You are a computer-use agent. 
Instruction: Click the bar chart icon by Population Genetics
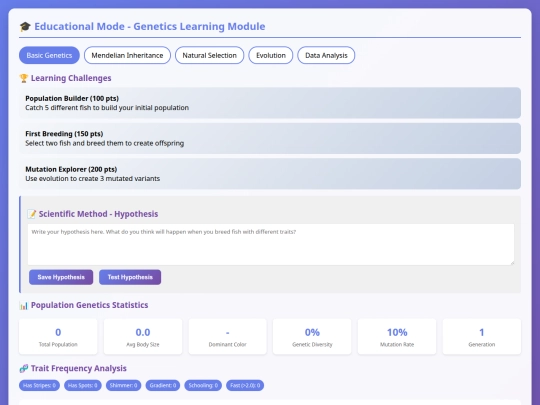(x=23, y=305)
